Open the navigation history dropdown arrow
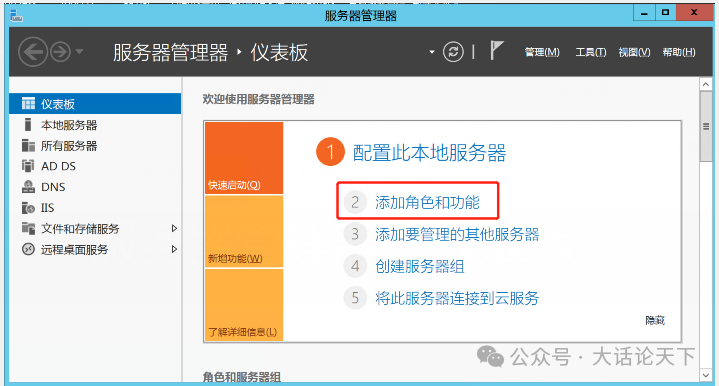 coord(79,52)
